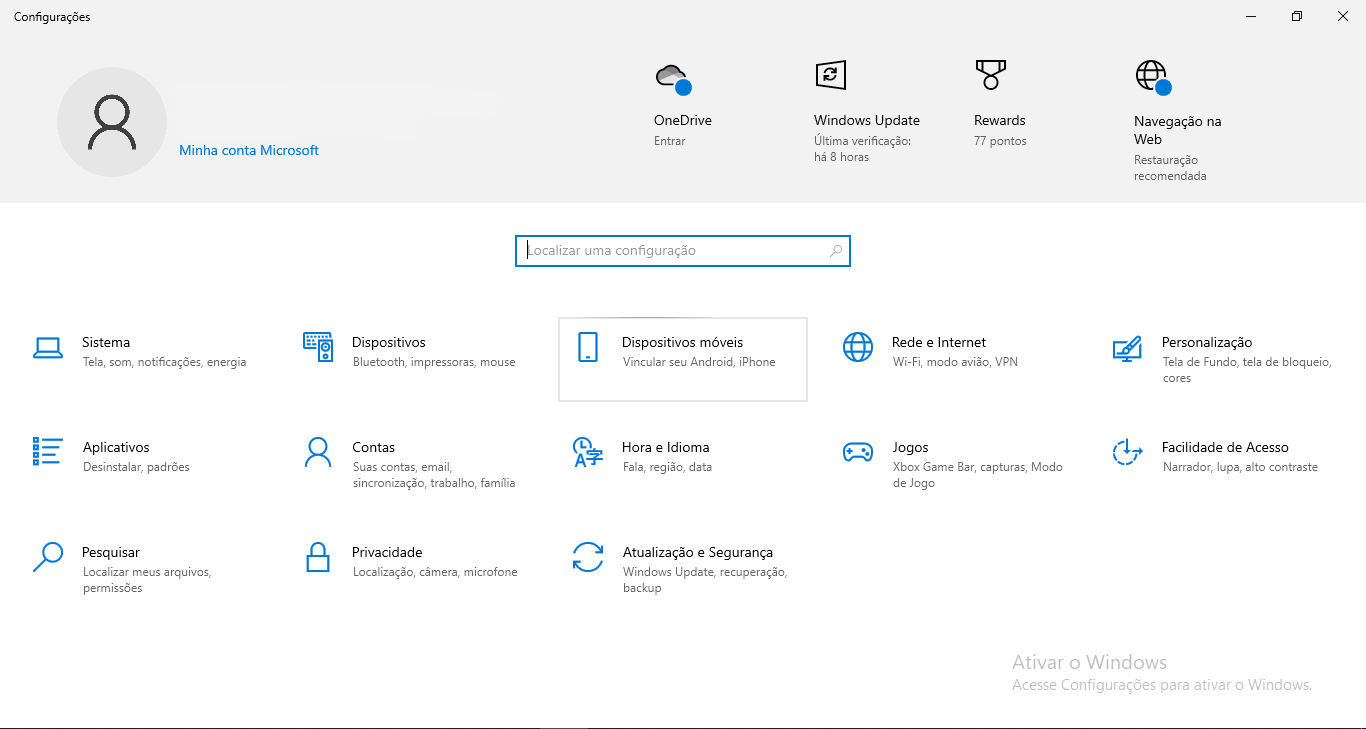The height and width of the screenshot is (729, 1366).
Task: Click the Privacidade padlock icon
Action: (x=317, y=557)
